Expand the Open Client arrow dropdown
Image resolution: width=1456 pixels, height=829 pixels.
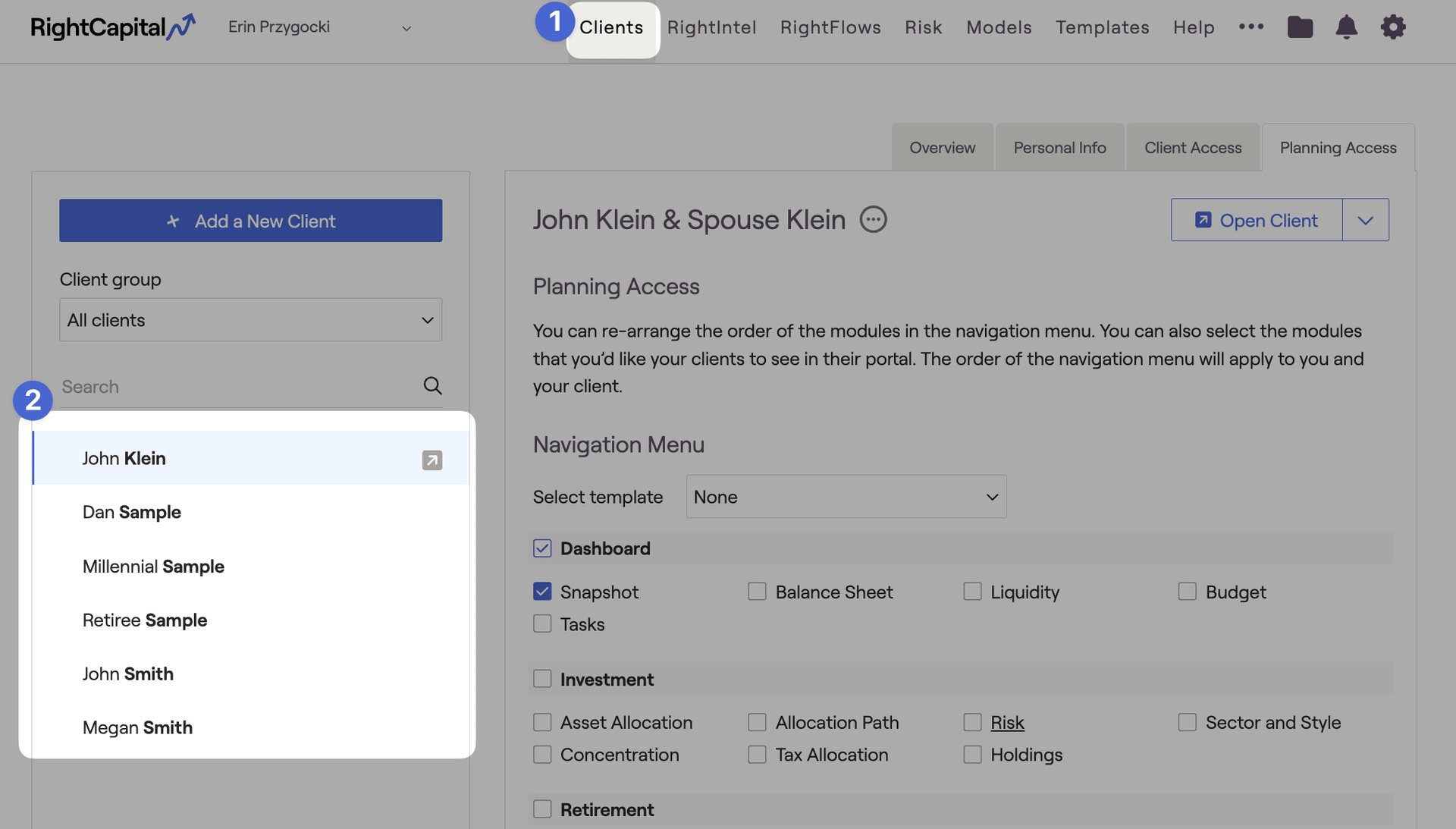coord(1366,220)
